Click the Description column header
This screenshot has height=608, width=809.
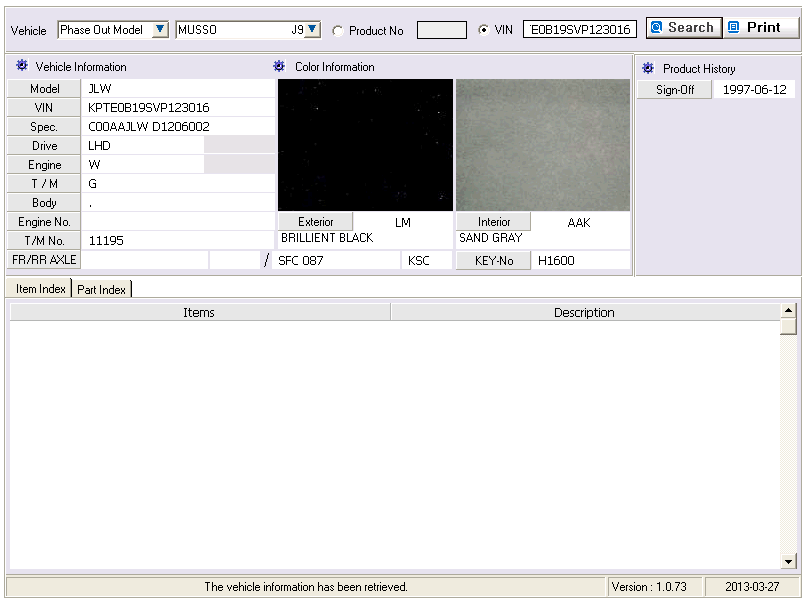585,312
